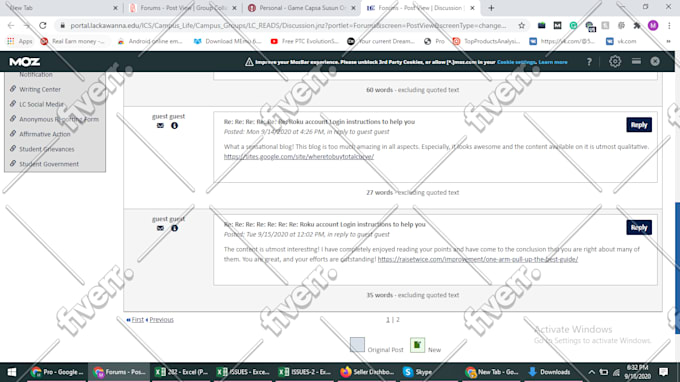Click Grammarly extension icon
680x382 pixels.
[x=573, y=26]
